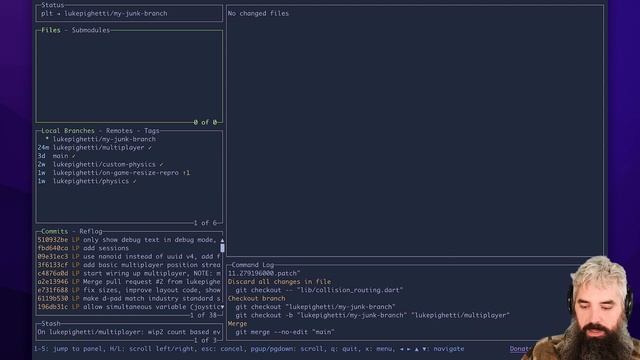This screenshot has width=640, height=360.
Task: Select commit 196db31c allow simultaneous variable
Action: (129, 307)
